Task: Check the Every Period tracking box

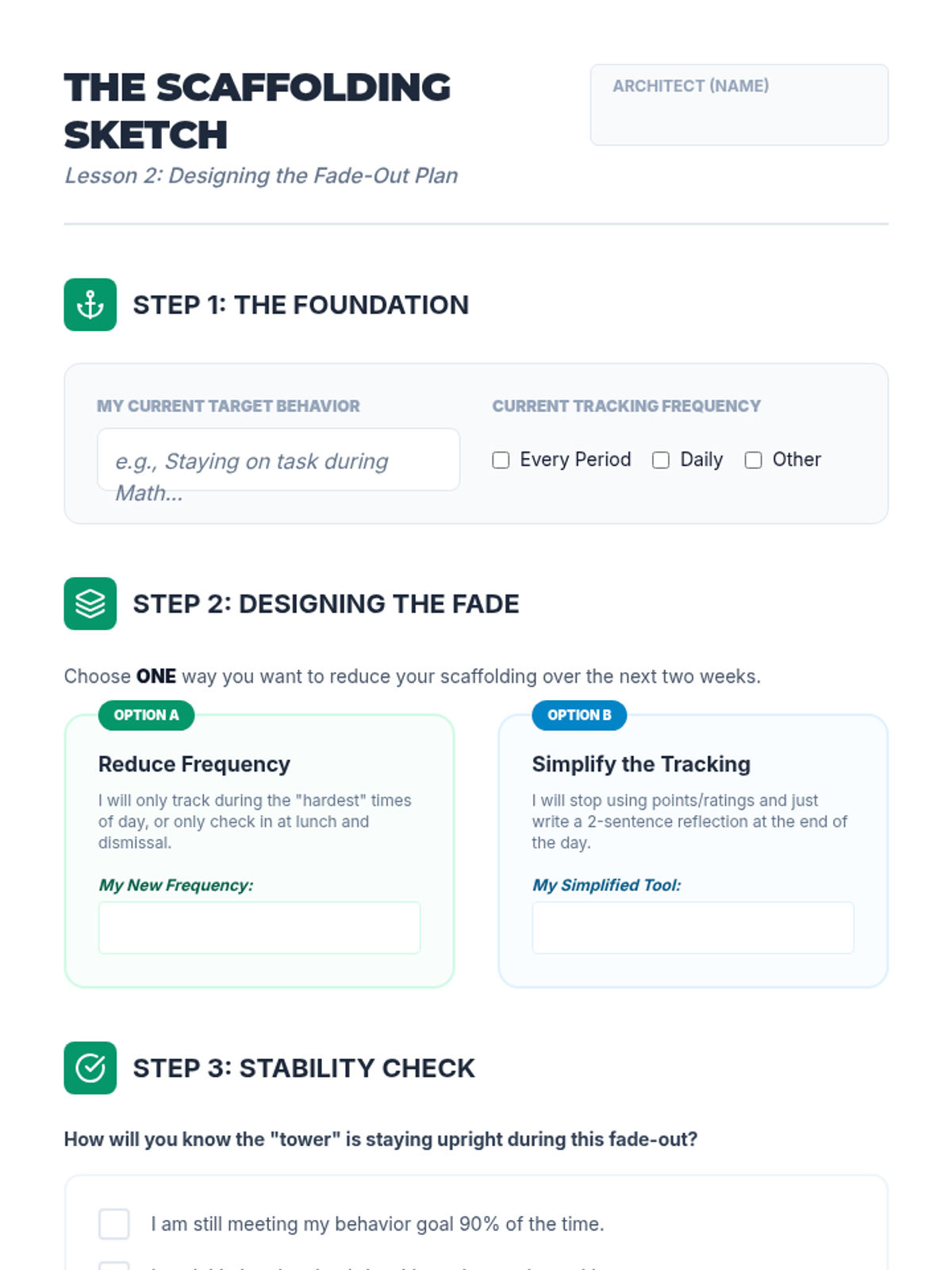Action: (x=501, y=460)
